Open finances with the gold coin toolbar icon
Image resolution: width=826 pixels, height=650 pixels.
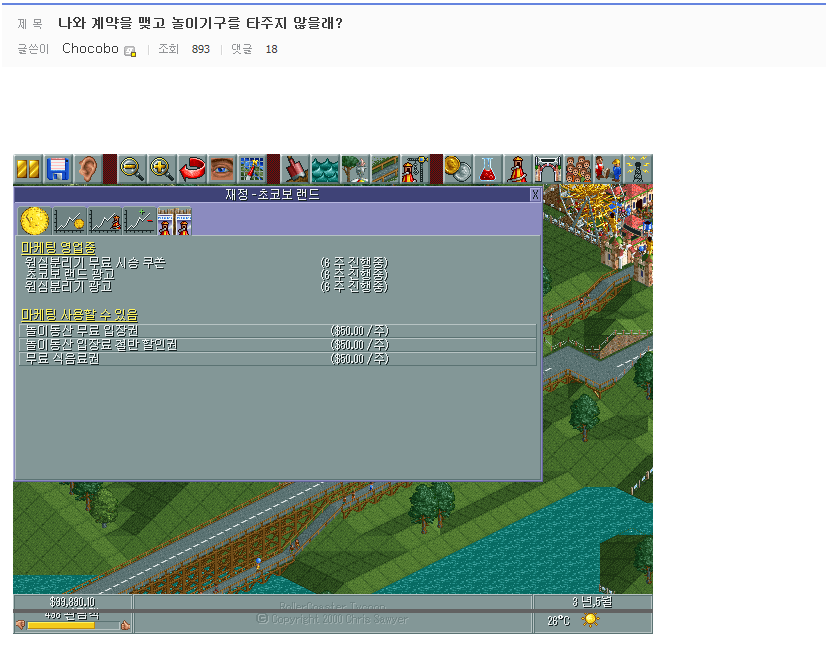(458, 169)
